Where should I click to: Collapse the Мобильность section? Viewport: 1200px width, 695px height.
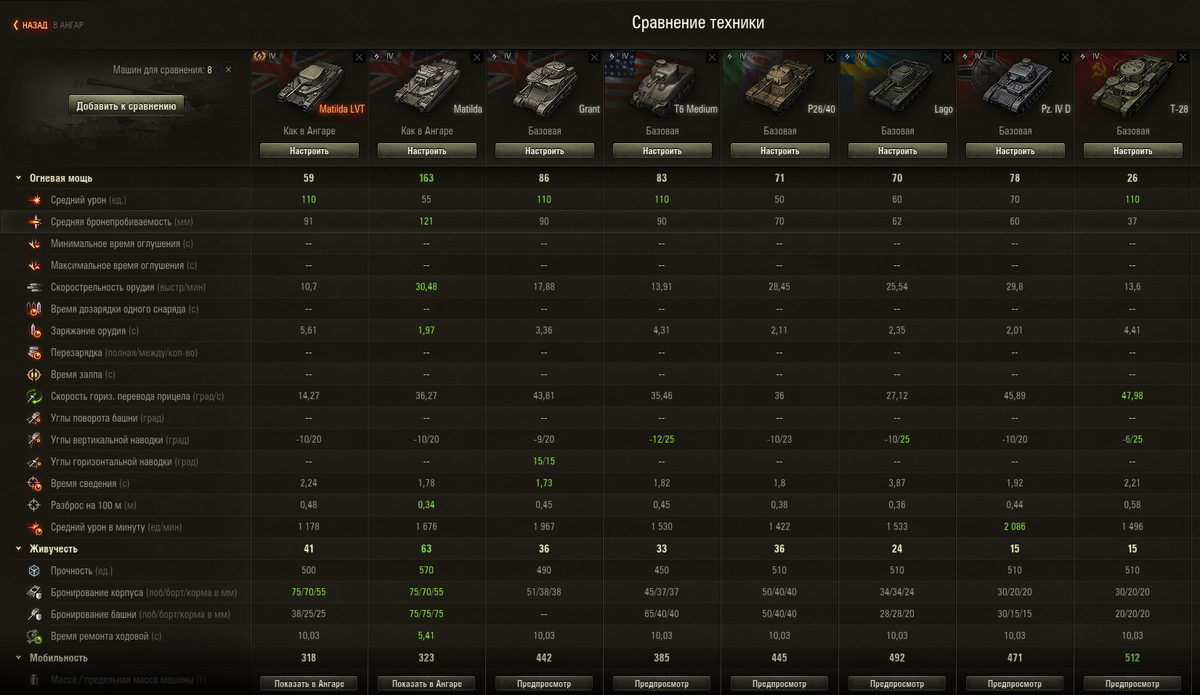point(17,658)
